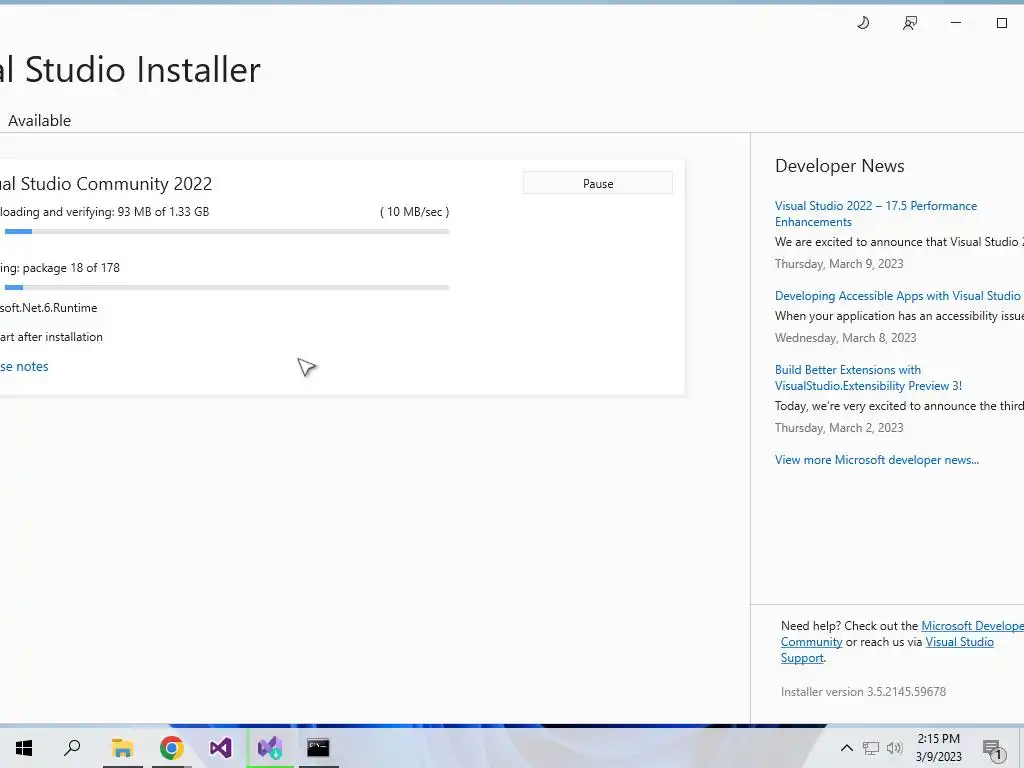Image resolution: width=1024 pixels, height=768 pixels.
Task: Select the Studio Installer title heading
Action: coord(130,69)
